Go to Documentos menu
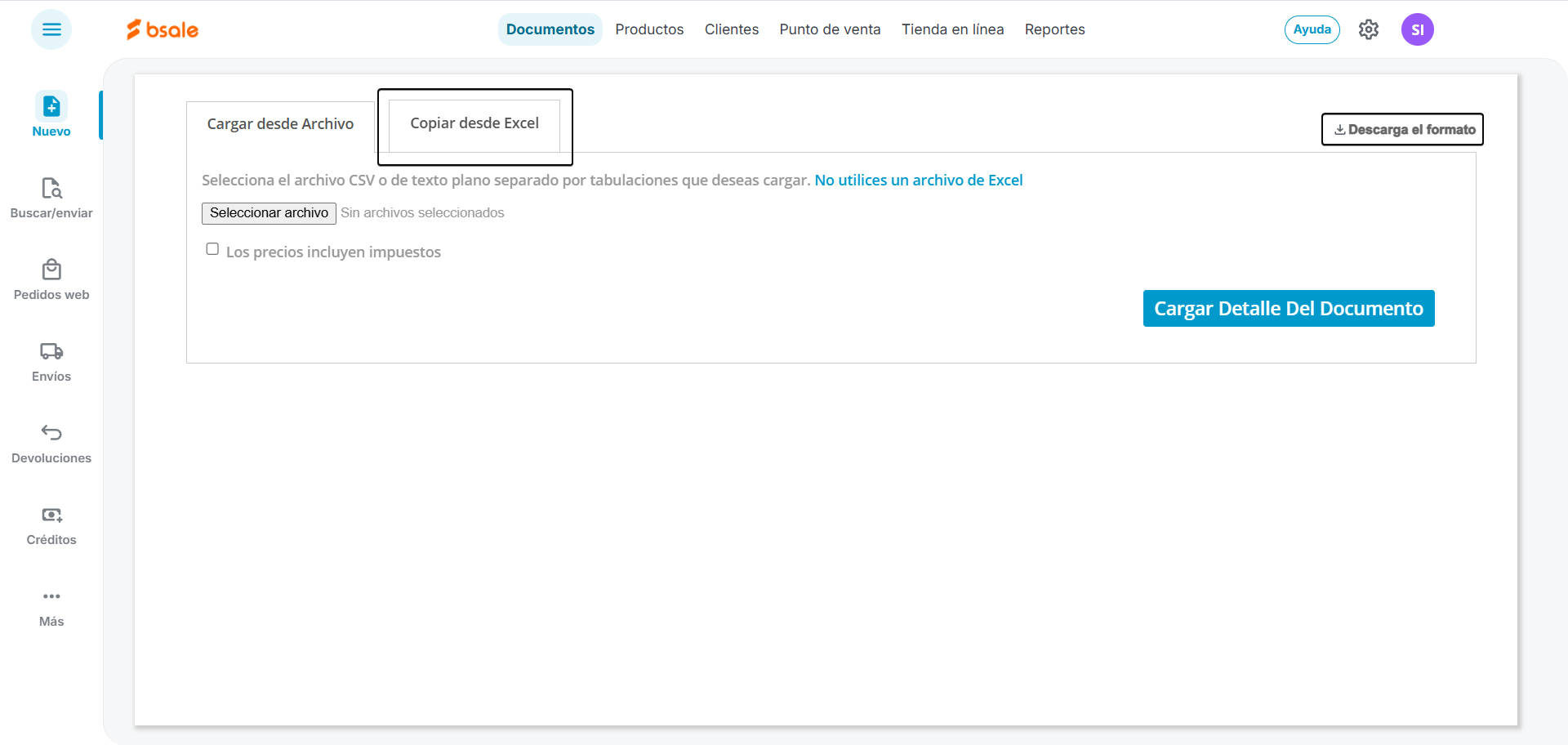Viewport: 1568px width, 745px height. [550, 29]
